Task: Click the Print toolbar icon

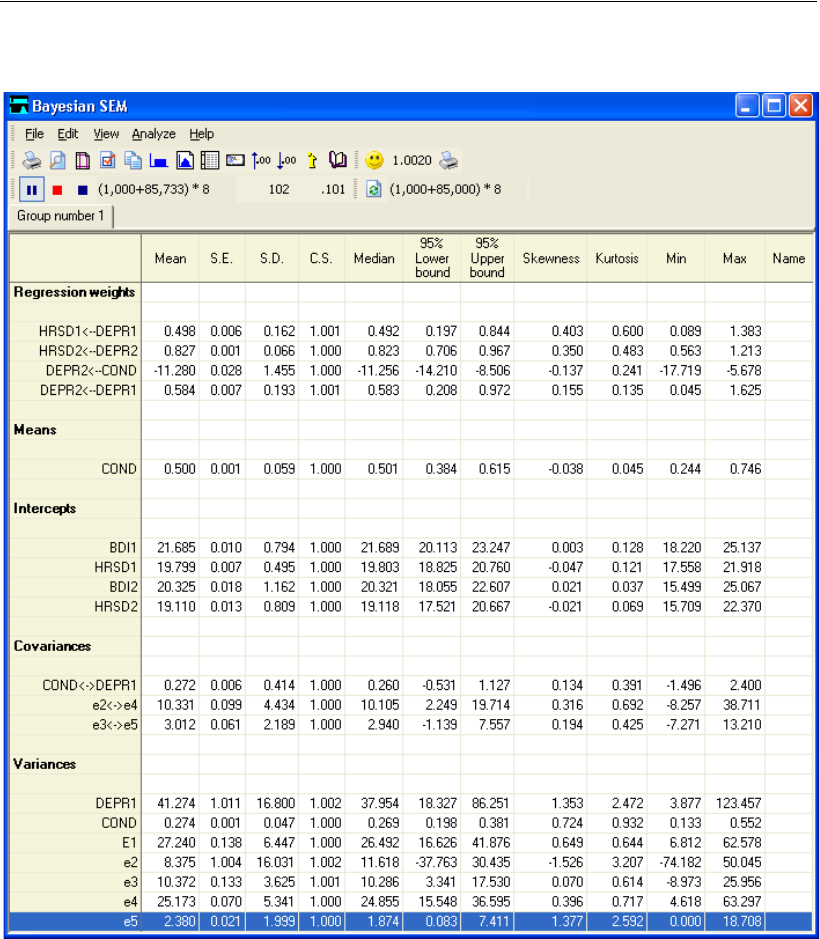Action: click(x=32, y=160)
